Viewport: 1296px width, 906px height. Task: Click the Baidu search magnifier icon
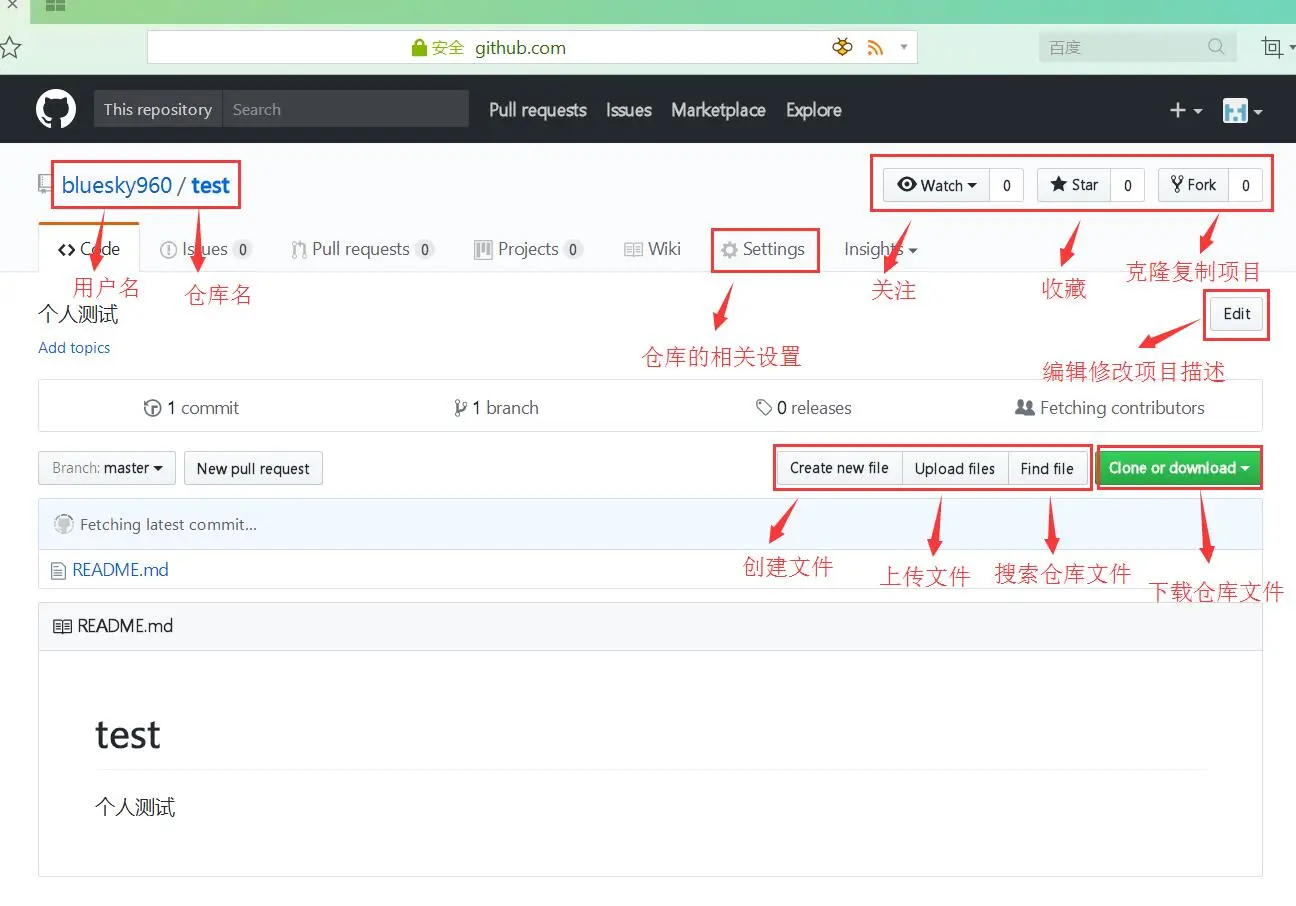(1216, 47)
